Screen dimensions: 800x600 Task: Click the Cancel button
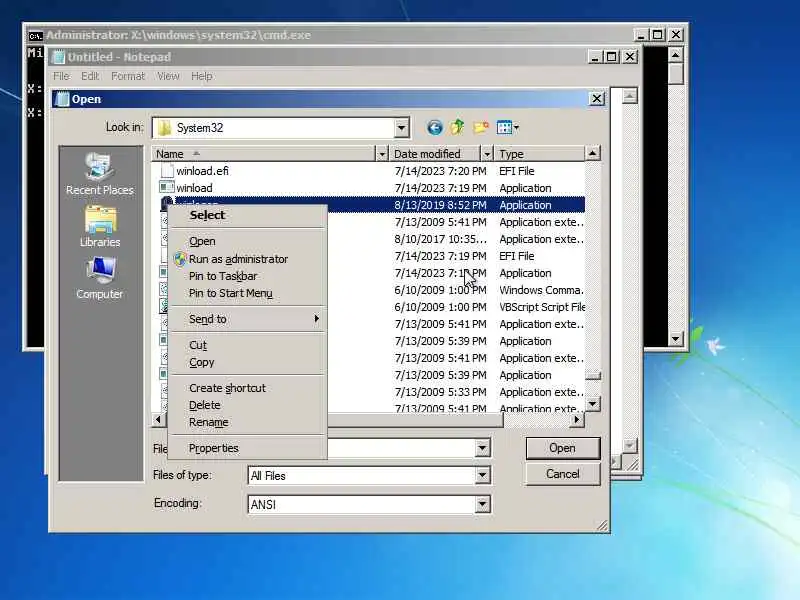click(x=563, y=474)
